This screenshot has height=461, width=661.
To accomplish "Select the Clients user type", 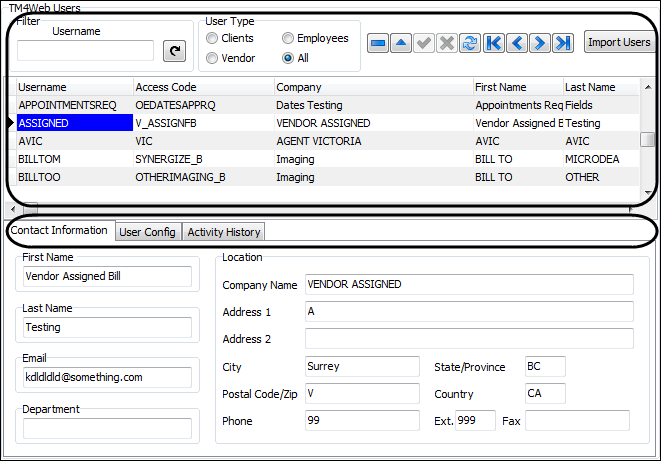I will (x=212, y=39).
